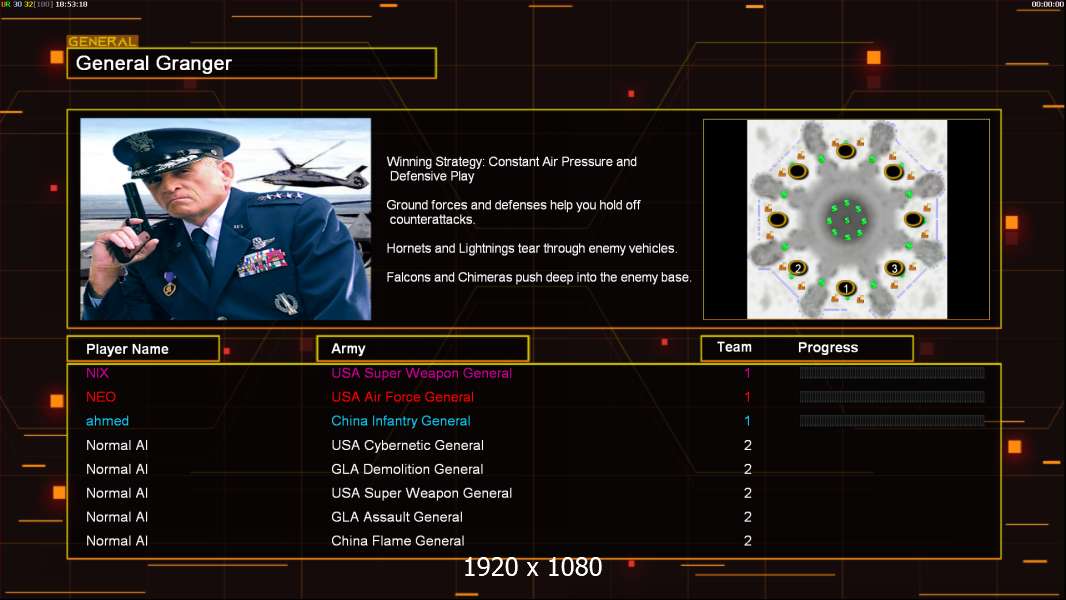Click Normal AI name in Cybernetic General row
Screen dimensions: 1066x600
coord(117,445)
